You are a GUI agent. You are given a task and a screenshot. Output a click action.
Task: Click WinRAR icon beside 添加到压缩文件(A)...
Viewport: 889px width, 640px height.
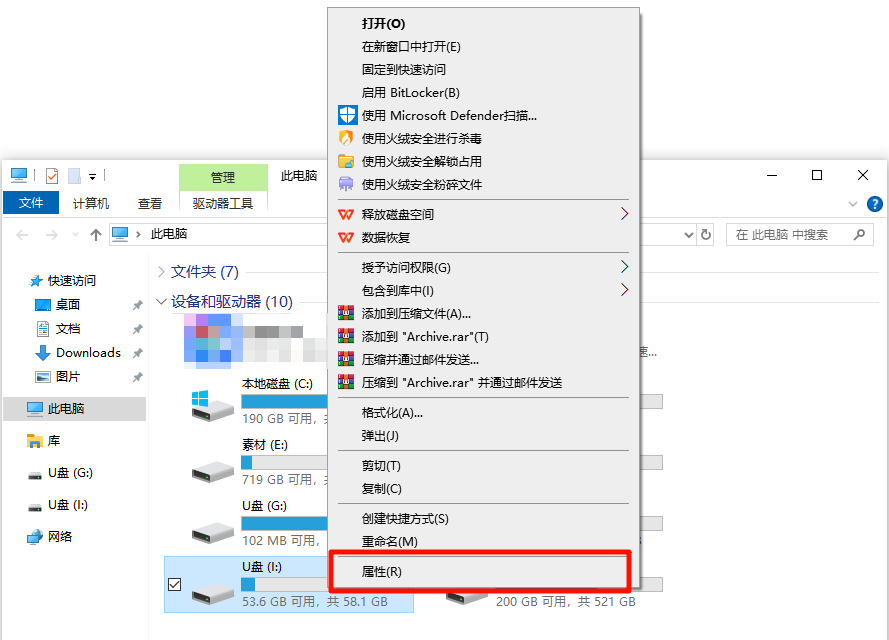coord(346,313)
